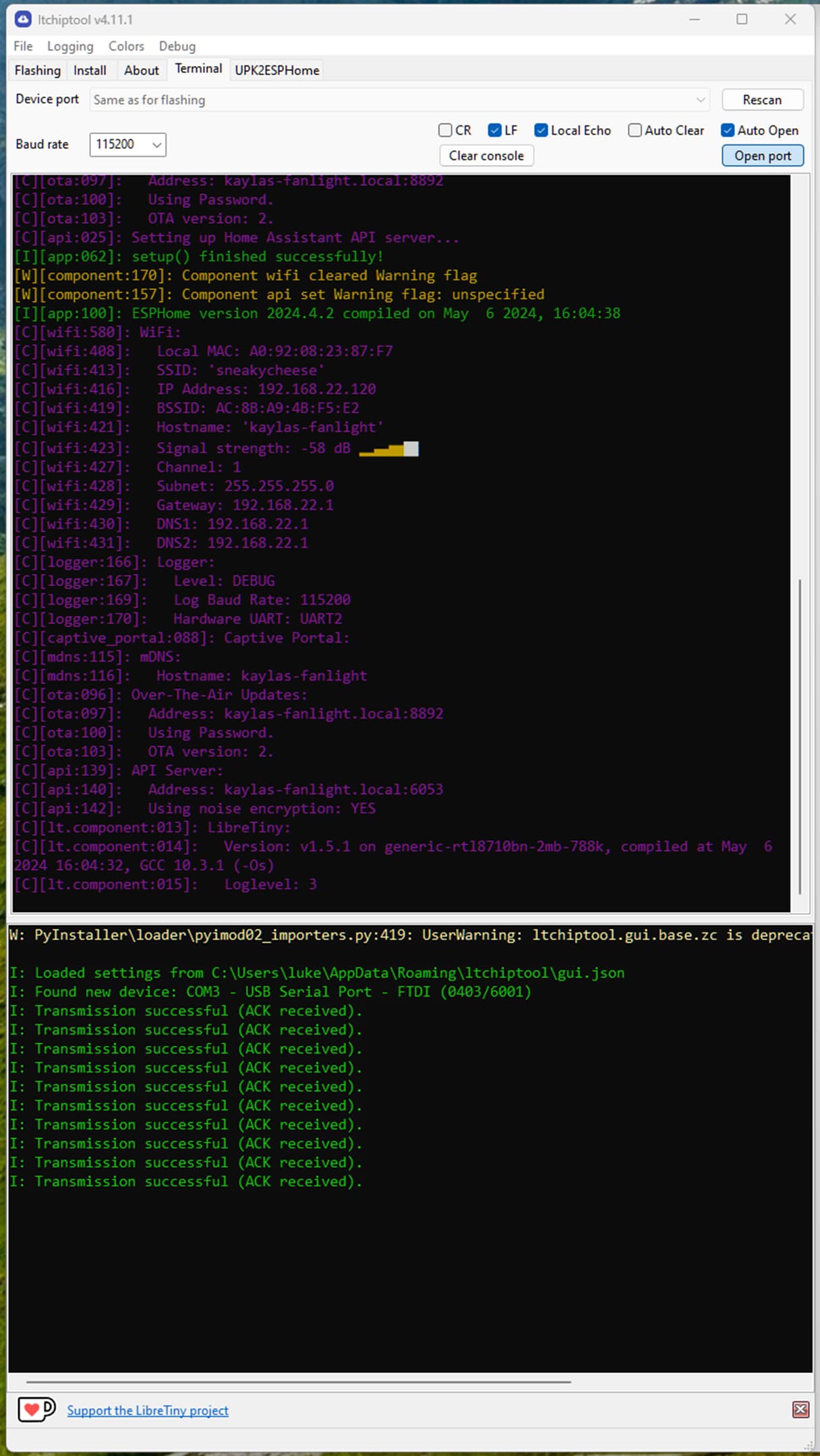Click the Subnet: 255.255.255.0 line
820x1456 pixels.
174,486
